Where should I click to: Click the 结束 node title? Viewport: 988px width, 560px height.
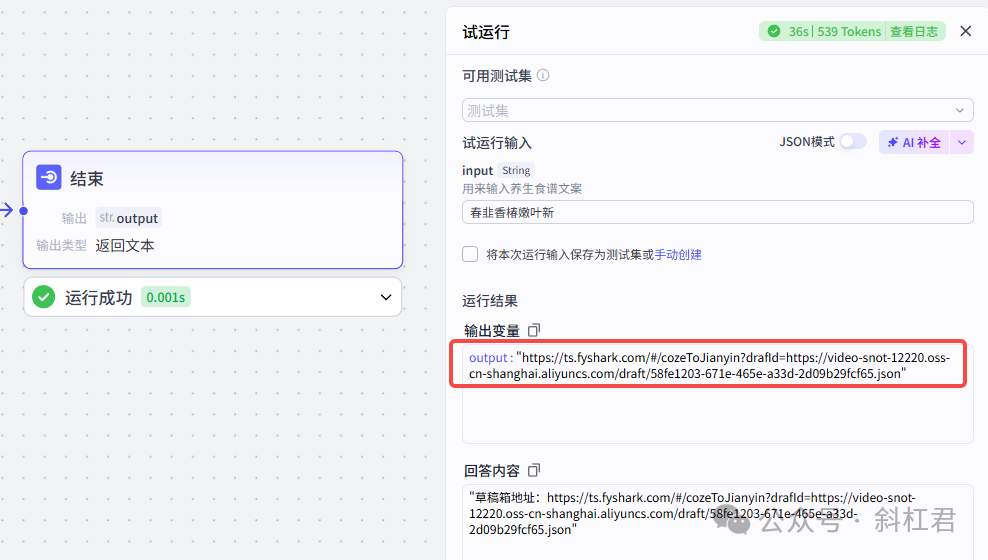[87, 178]
